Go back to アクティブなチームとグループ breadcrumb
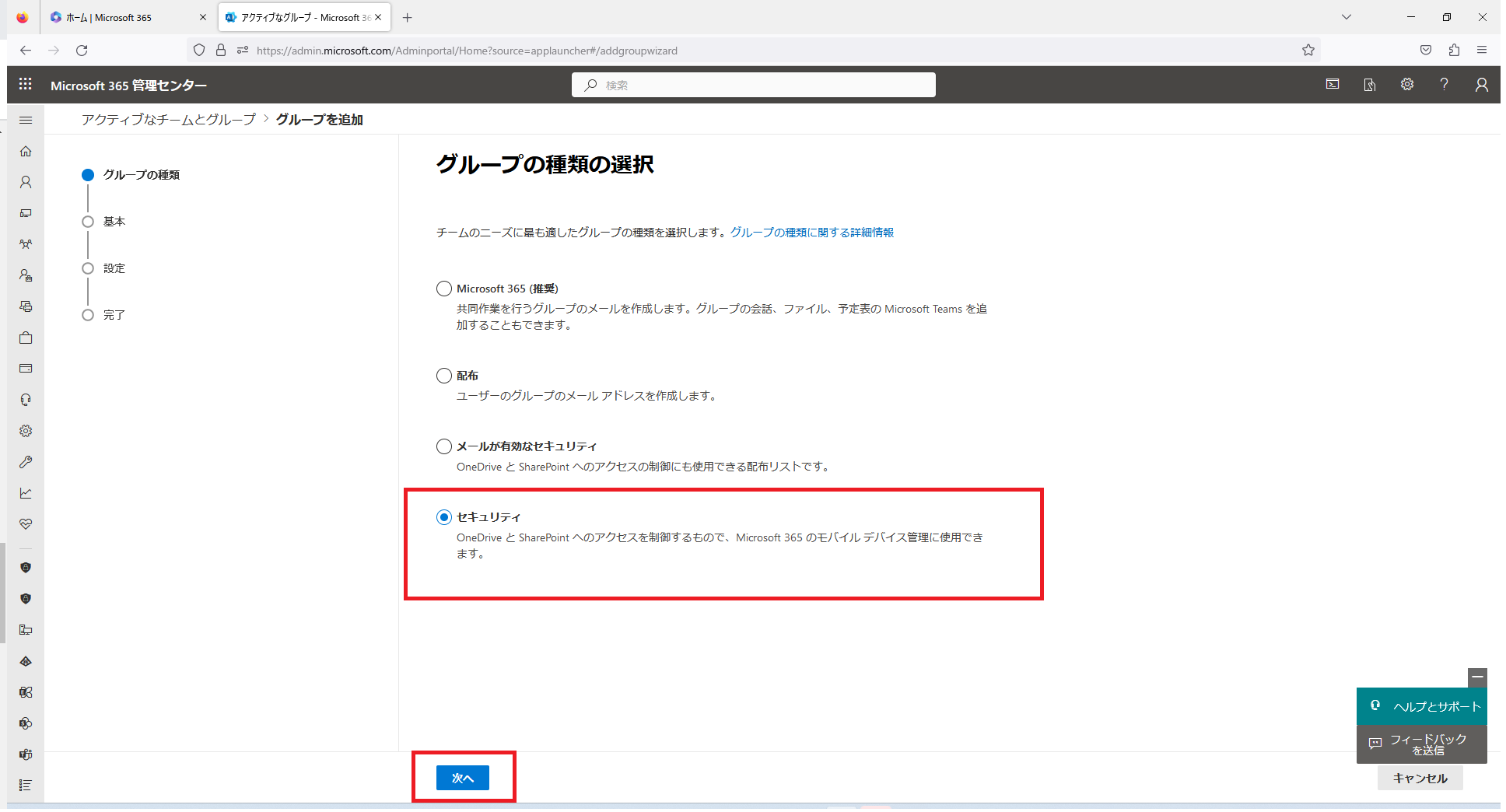This screenshot has width=1506, height=812. click(x=168, y=120)
